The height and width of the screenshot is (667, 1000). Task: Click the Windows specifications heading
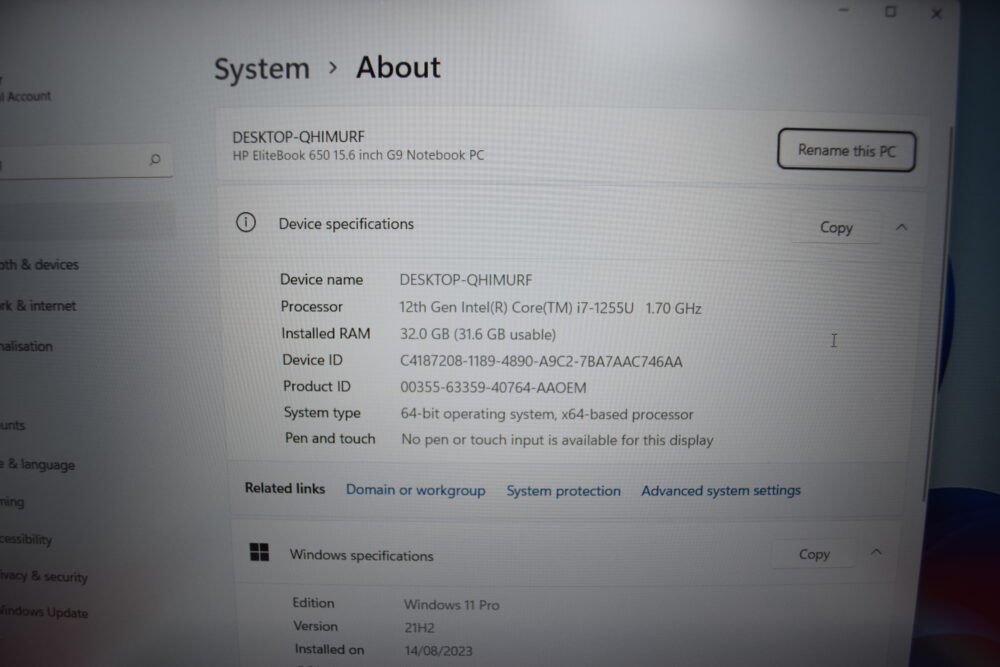coord(361,555)
